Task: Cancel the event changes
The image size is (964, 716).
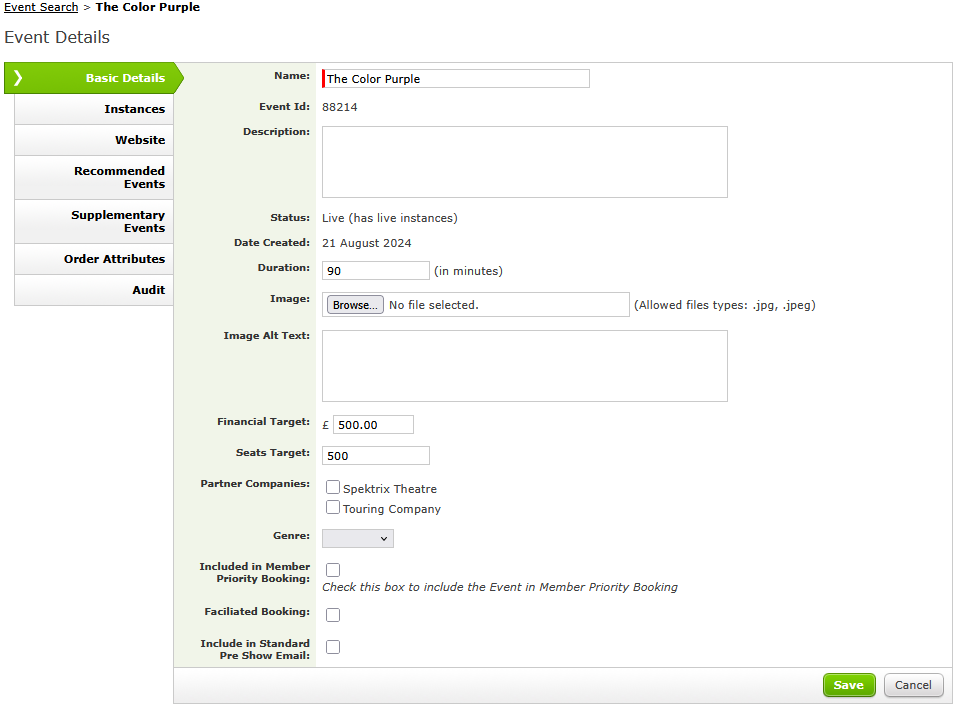Action: tap(914, 685)
